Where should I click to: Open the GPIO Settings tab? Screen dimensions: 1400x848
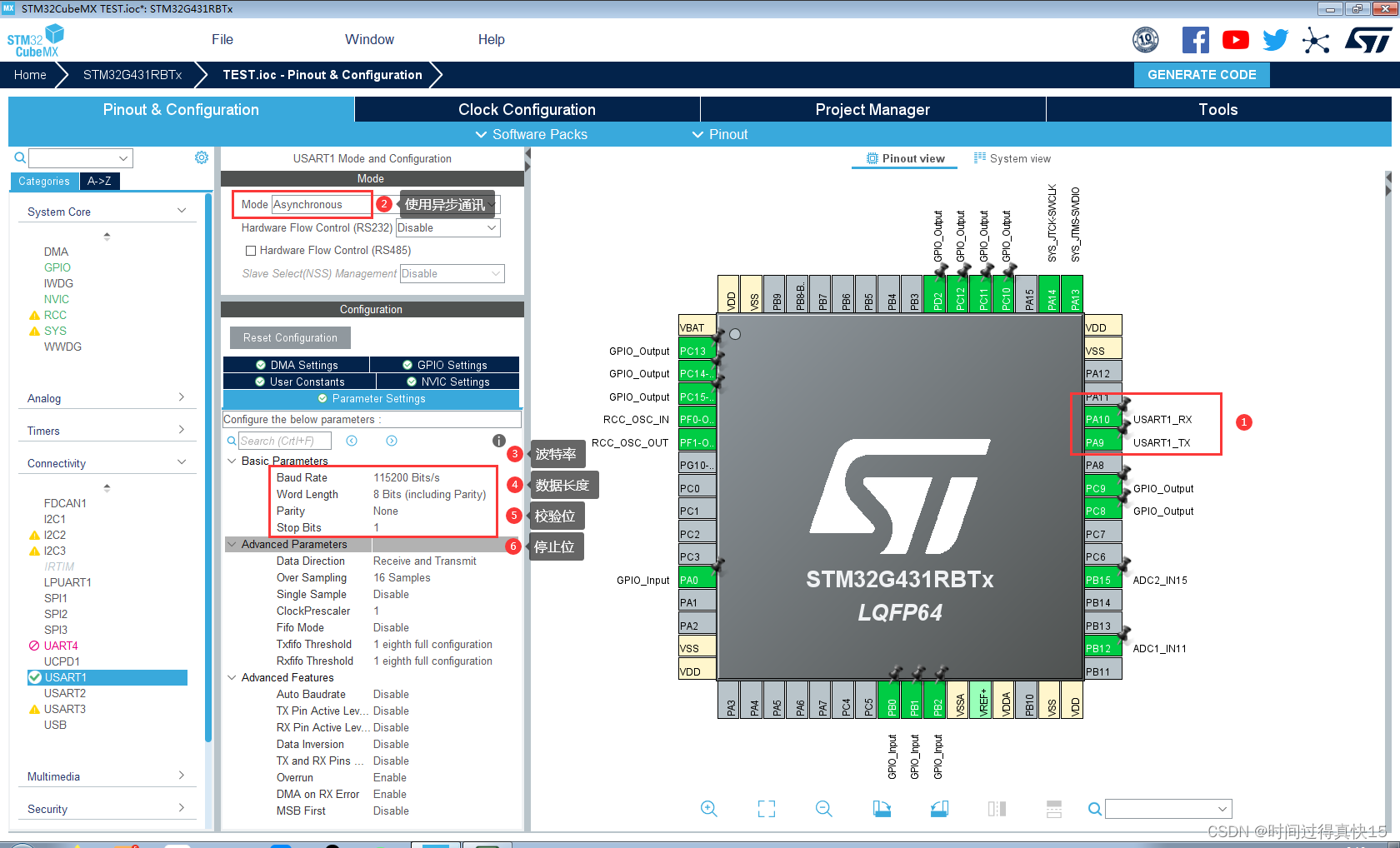click(x=445, y=365)
